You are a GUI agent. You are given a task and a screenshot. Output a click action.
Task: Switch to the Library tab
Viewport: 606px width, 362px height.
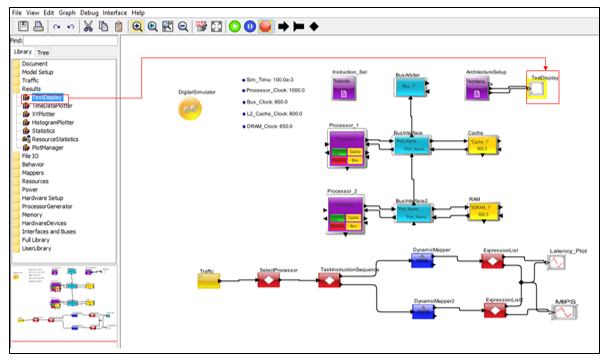tap(23, 52)
